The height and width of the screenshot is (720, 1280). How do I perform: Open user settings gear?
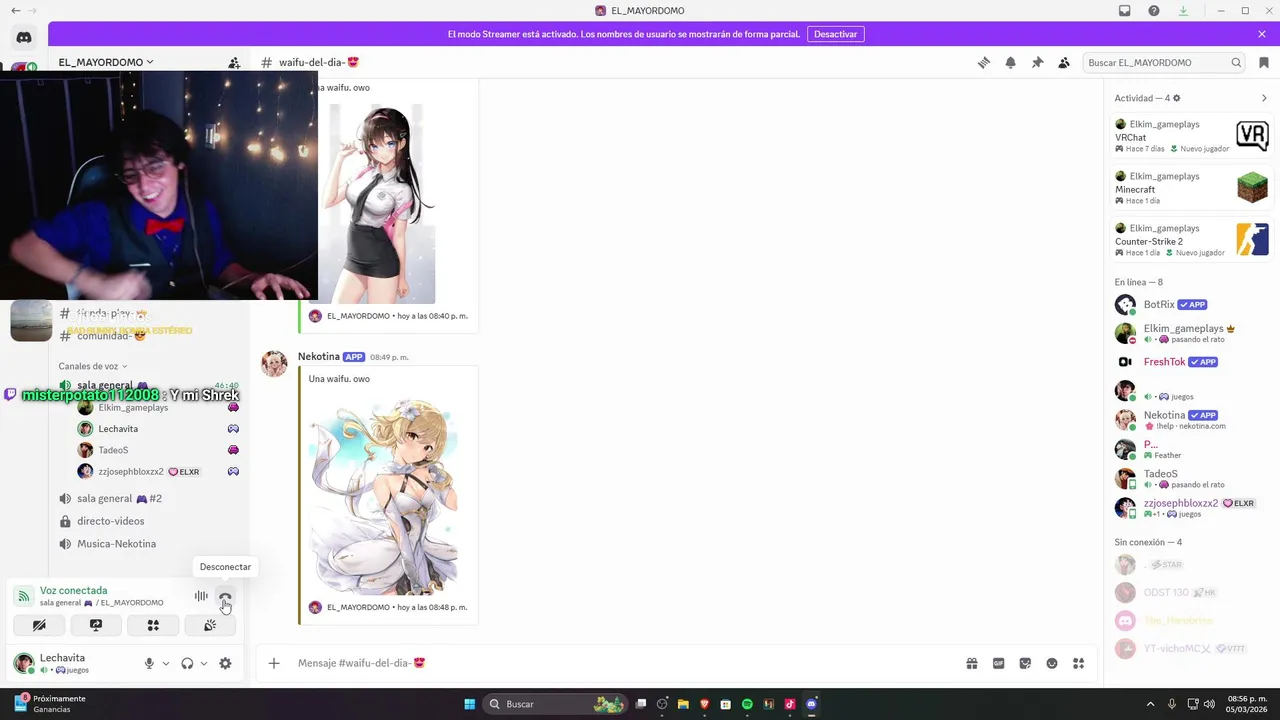tap(225, 663)
